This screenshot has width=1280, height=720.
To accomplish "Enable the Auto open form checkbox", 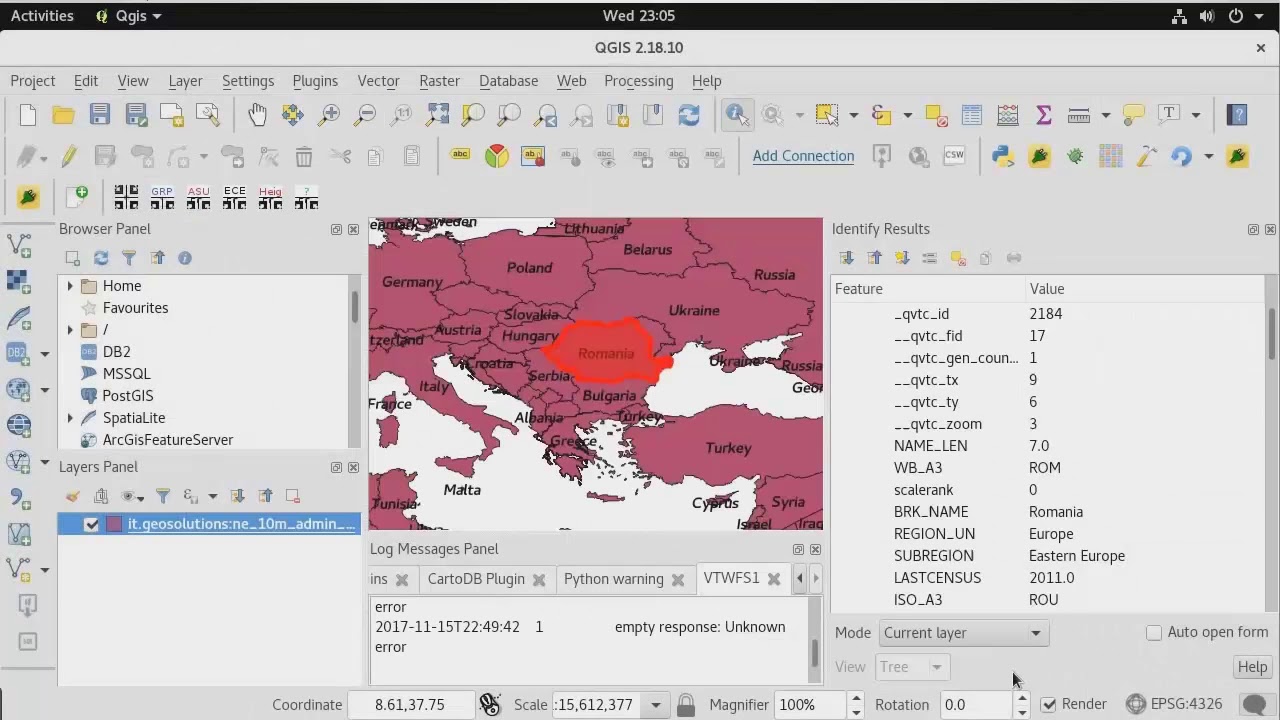I will (x=1154, y=632).
